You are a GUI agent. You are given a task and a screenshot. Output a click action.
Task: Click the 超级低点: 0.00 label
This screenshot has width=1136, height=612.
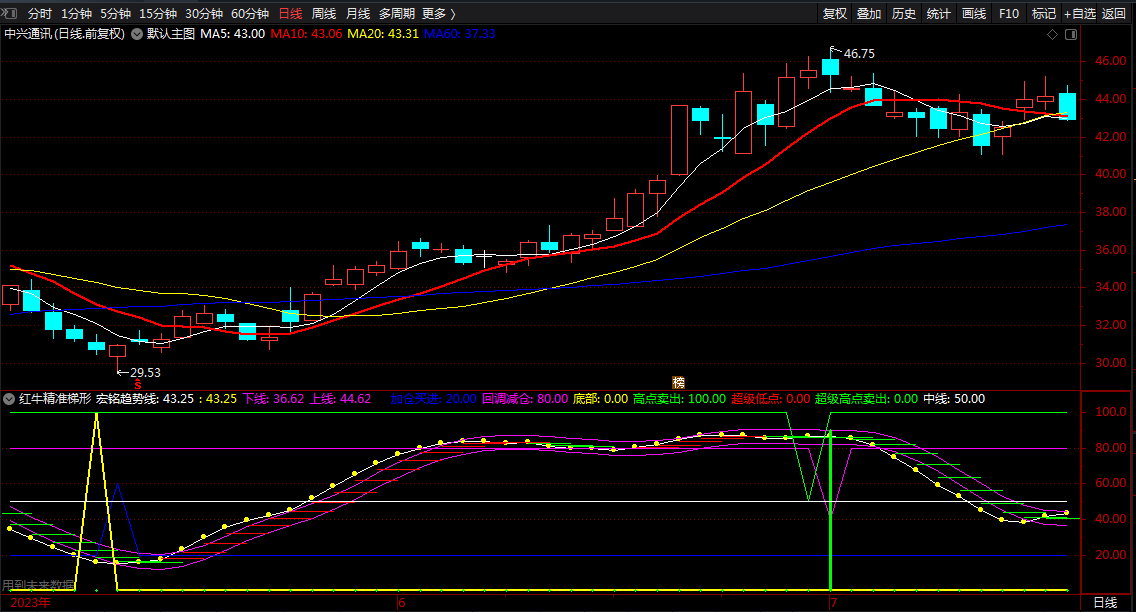[x=771, y=399]
